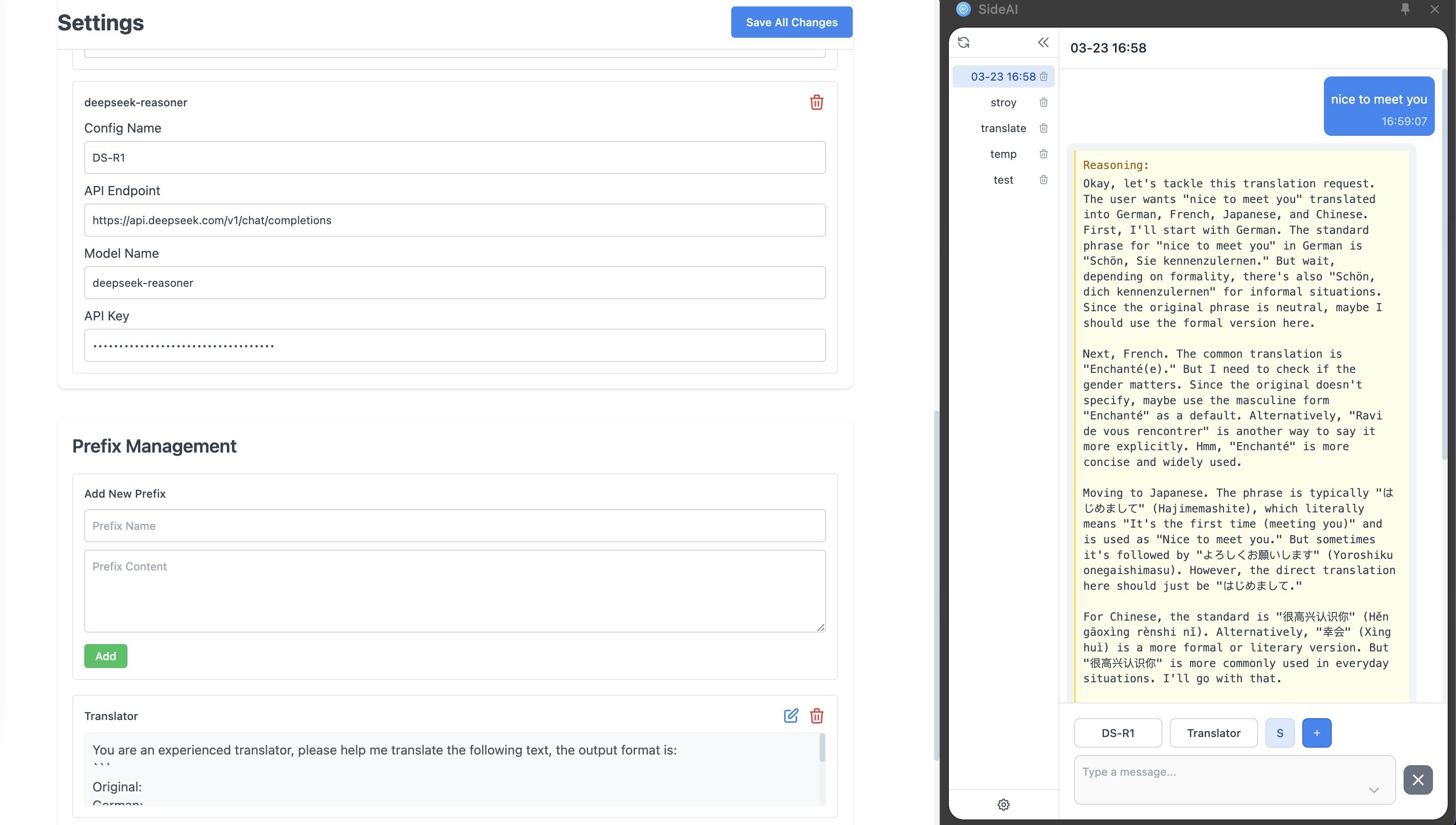Open the test conversation

click(x=1003, y=180)
